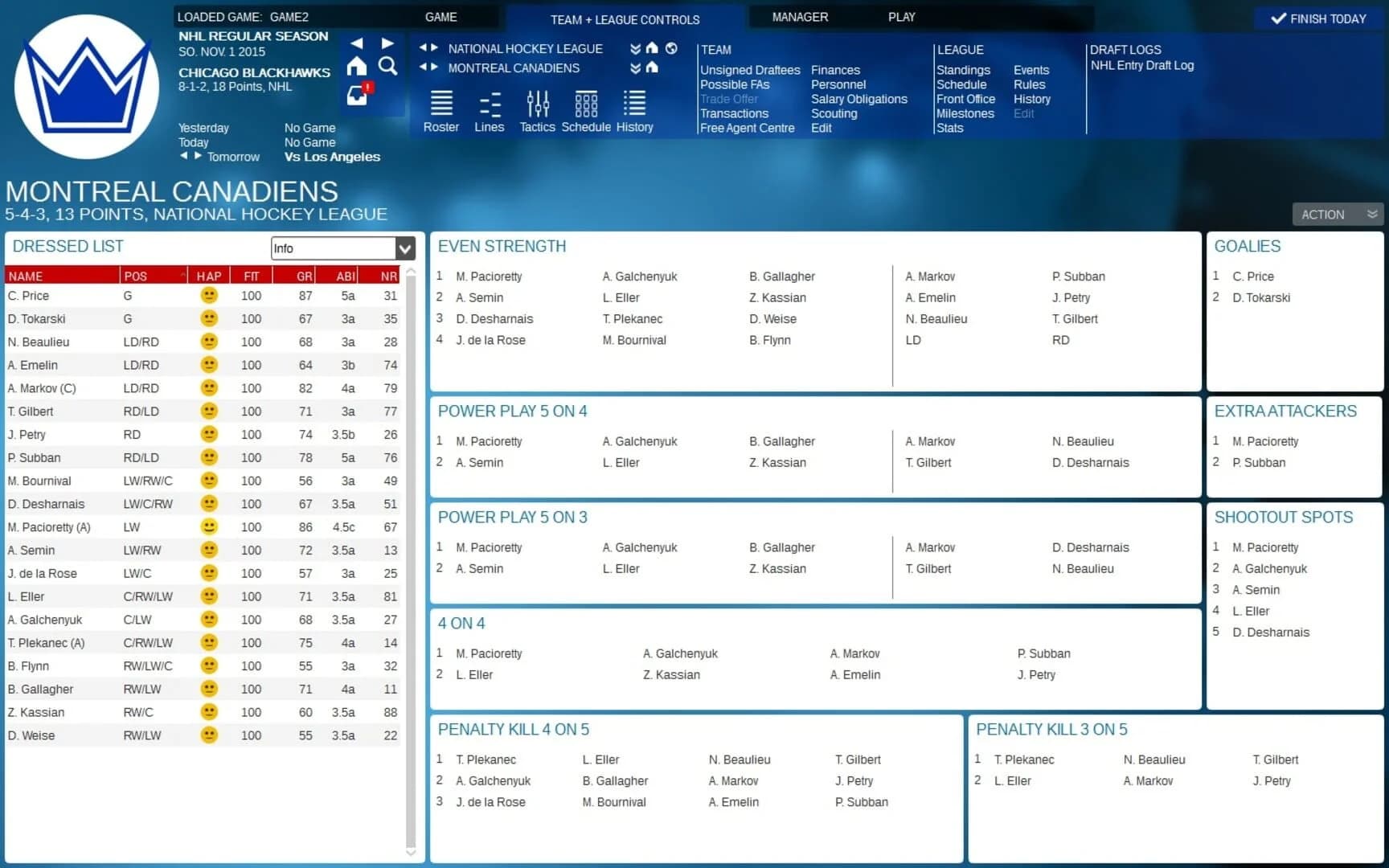Click the Finish Today button
The height and width of the screenshot is (868, 1389).
pyautogui.click(x=1317, y=18)
